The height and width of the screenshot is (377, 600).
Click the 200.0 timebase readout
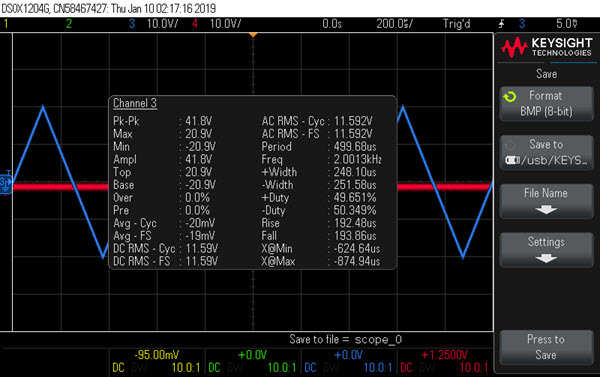(395, 24)
